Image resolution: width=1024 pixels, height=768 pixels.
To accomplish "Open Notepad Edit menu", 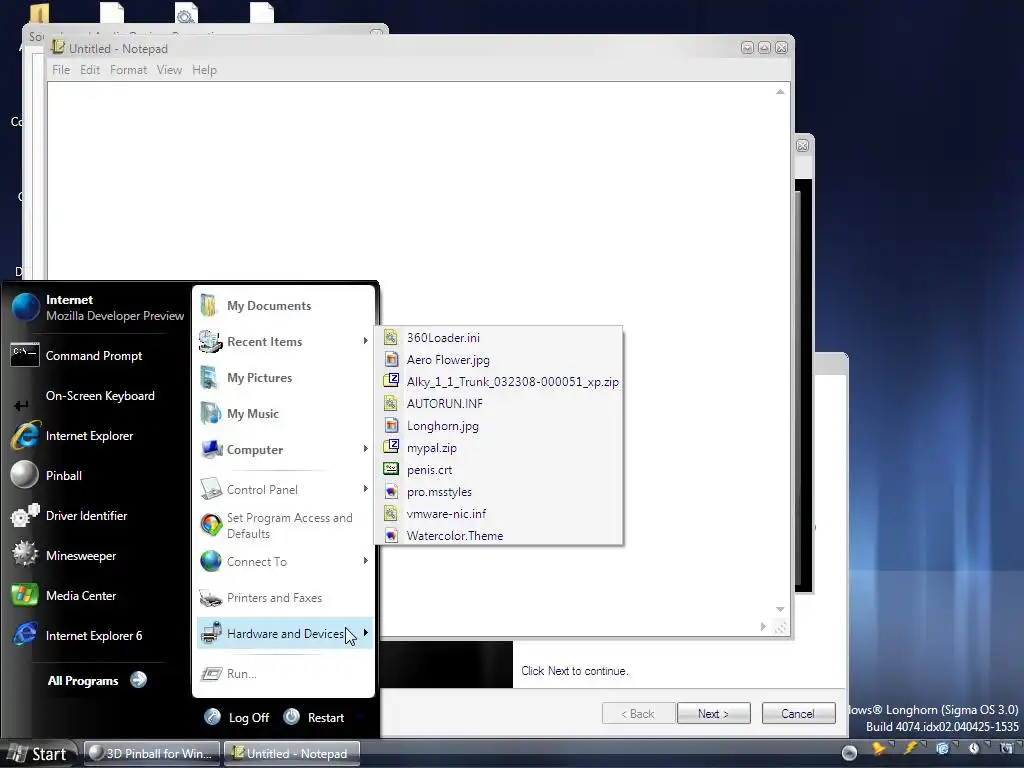I will 90,70.
